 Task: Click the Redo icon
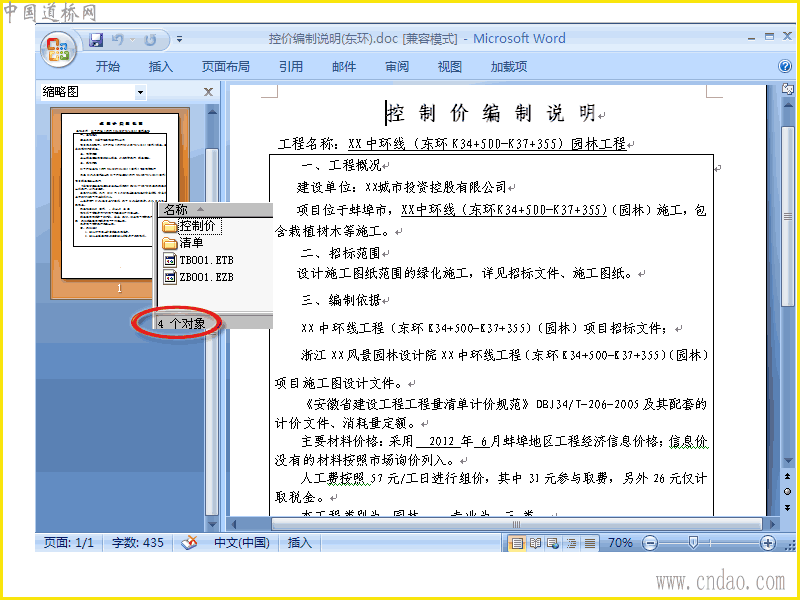(x=150, y=39)
